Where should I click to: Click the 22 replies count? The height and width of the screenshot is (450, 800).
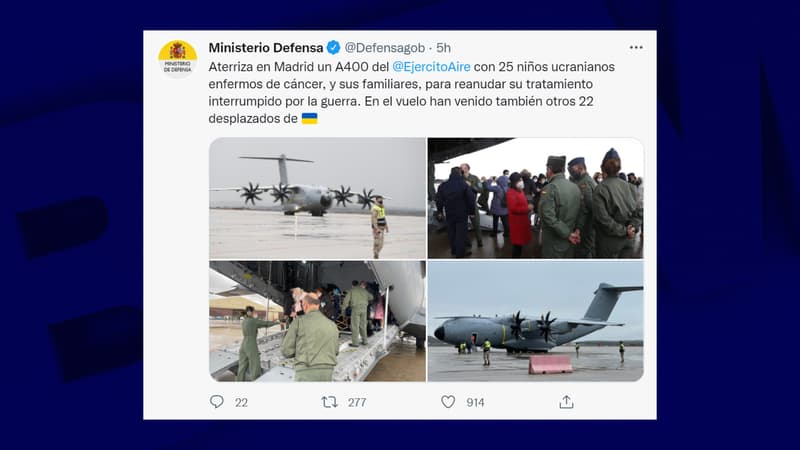click(x=241, y=403)
